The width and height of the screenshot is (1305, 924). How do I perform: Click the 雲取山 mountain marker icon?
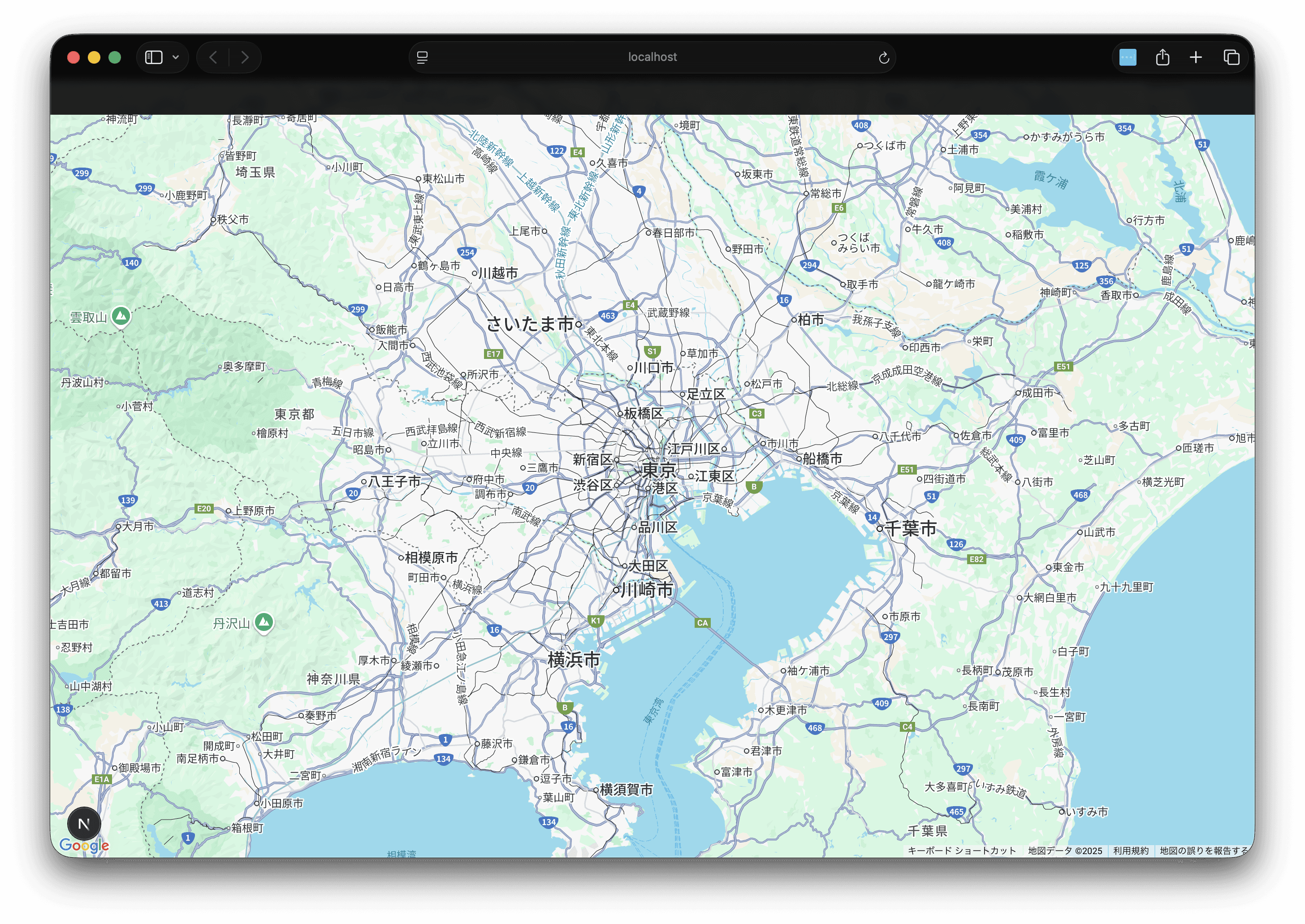click(x=121, y=316)
